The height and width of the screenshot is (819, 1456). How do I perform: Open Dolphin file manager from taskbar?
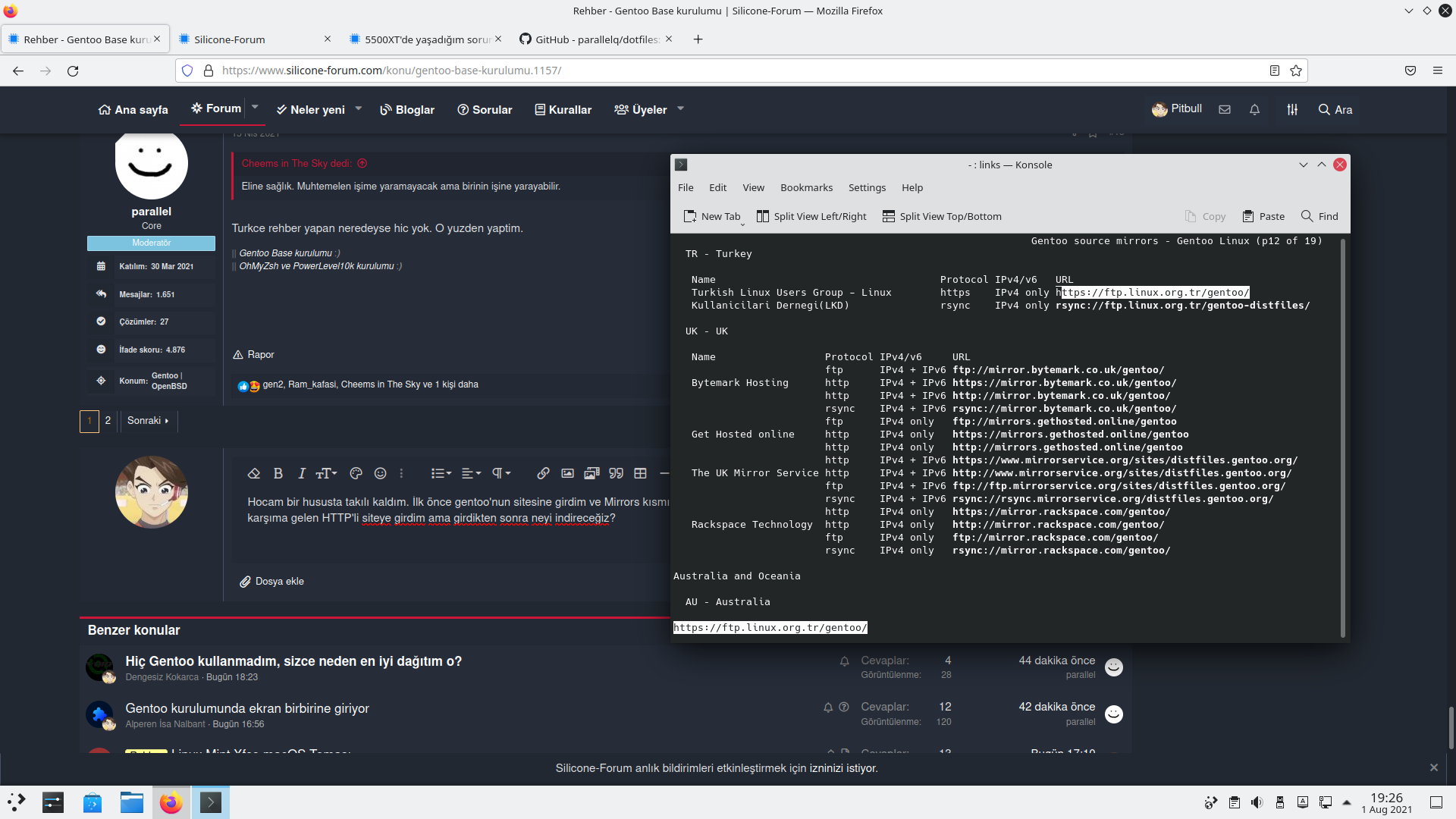132,802
